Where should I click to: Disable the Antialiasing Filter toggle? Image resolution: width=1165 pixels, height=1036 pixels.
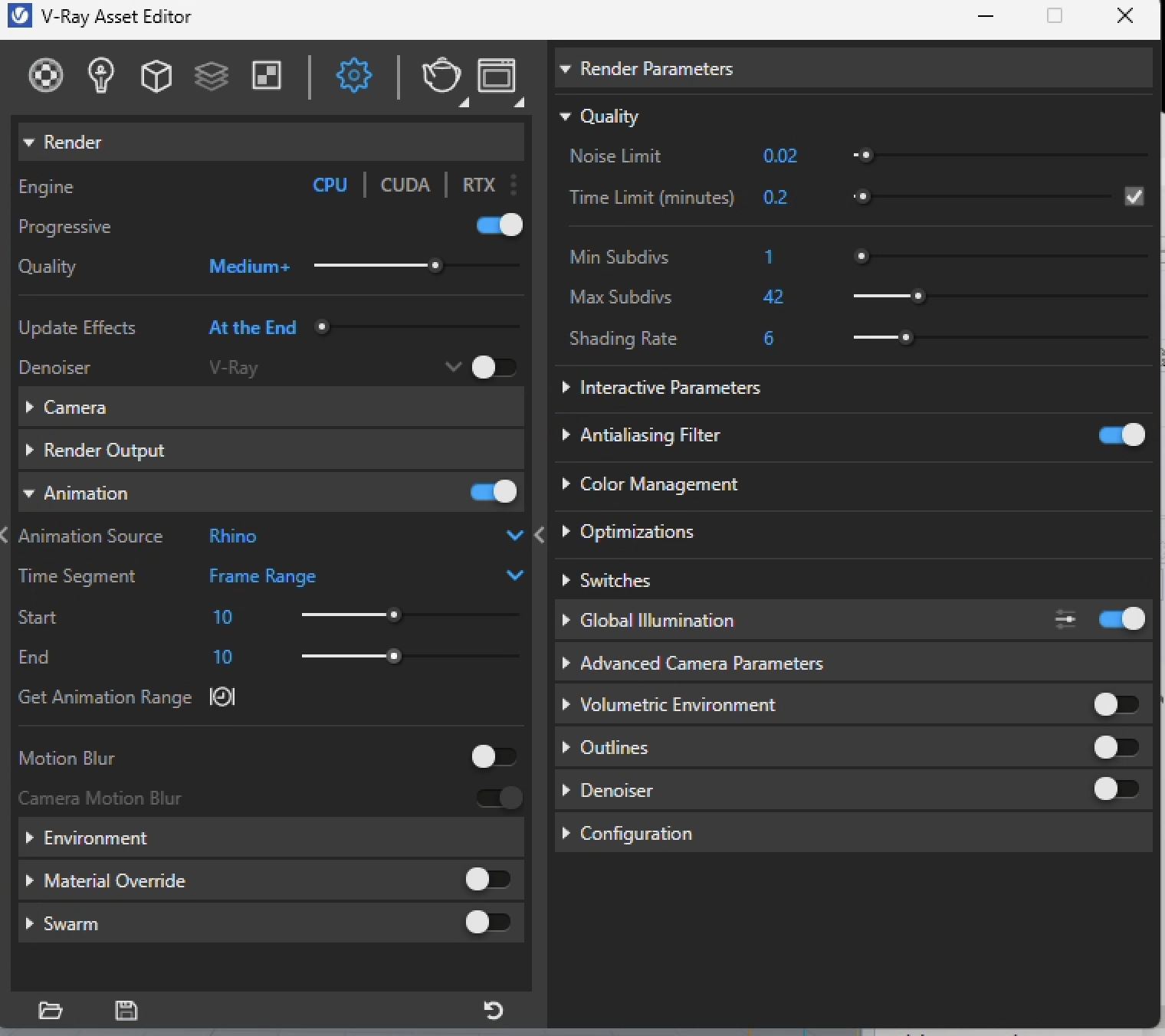coord(1122,435)
